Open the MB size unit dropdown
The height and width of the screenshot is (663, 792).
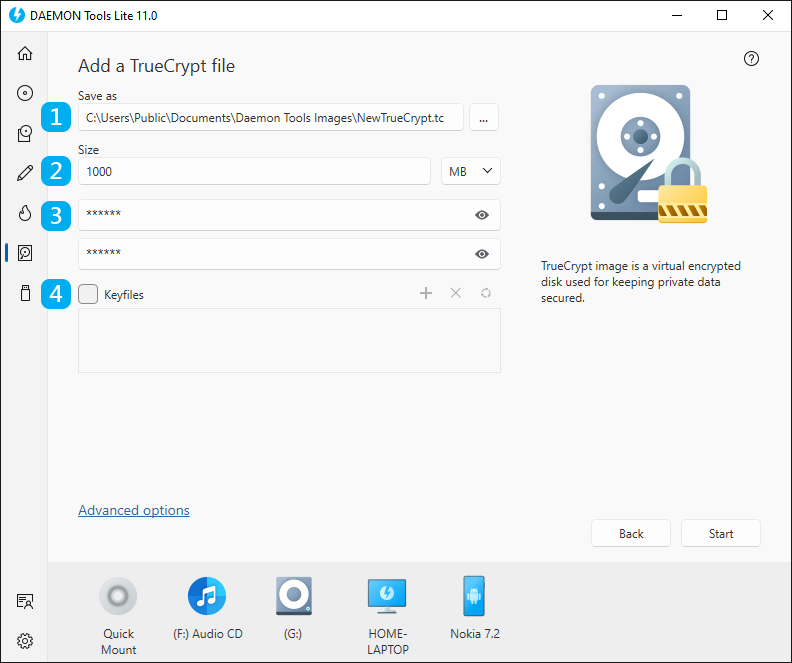click(471, 171)
